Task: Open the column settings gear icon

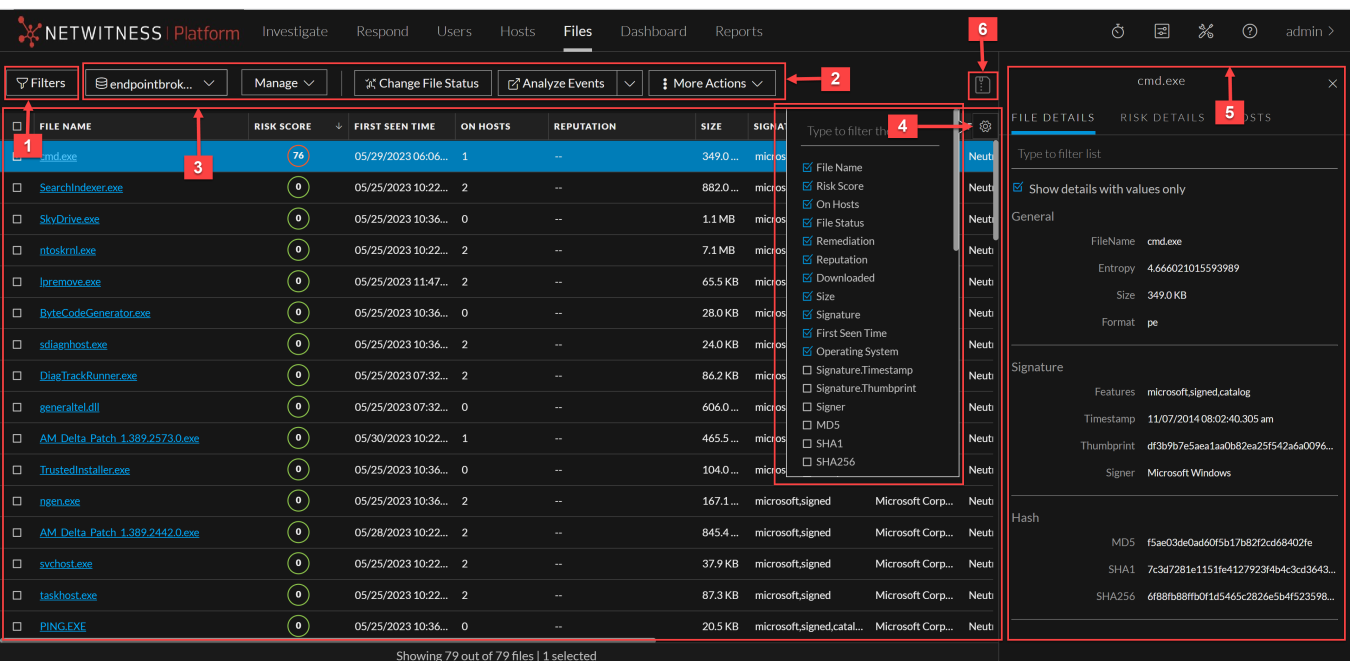Action: pos(985,127)
